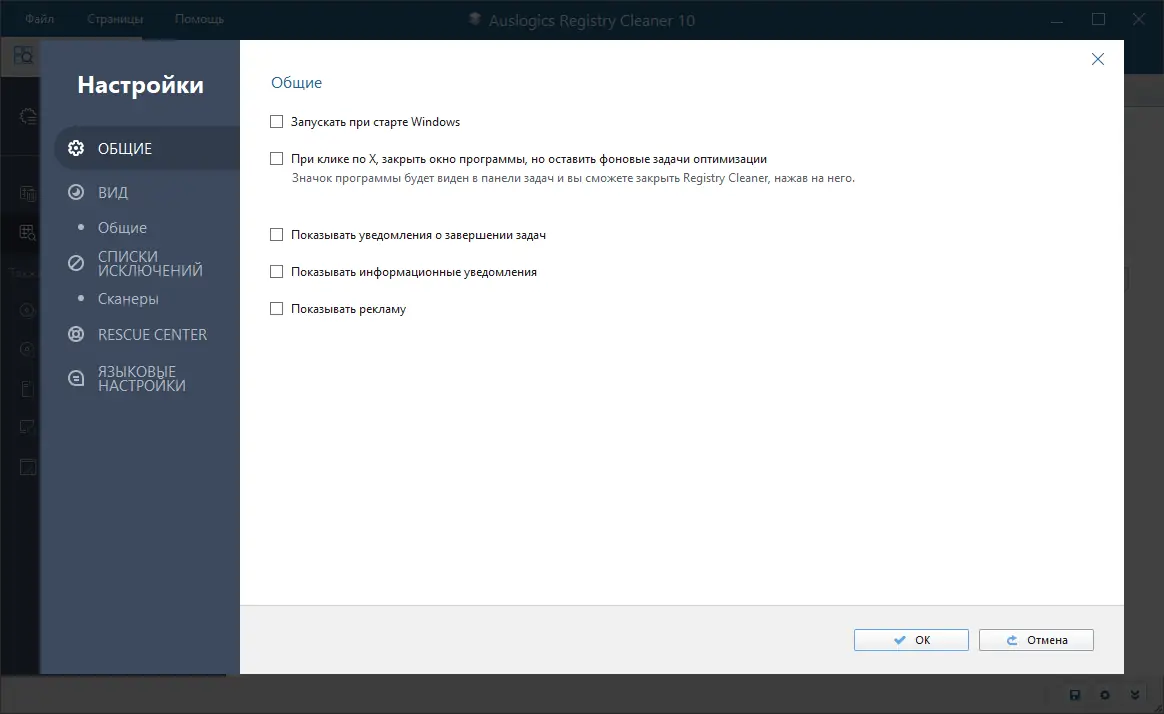
Task: Open the ОБЩИЕ settings section
Action: (x=147, y=148)
